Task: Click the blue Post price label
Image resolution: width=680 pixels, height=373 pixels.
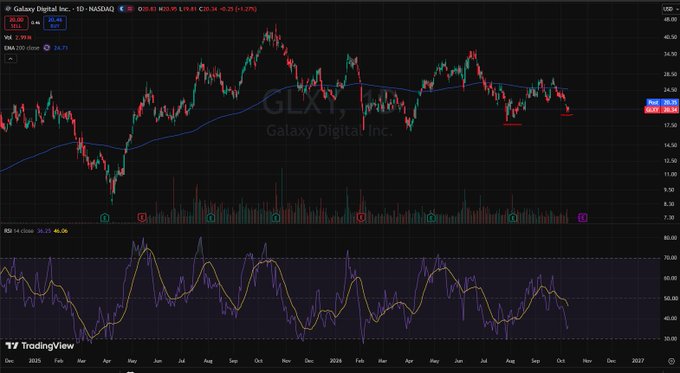Action: pos(662,102)
